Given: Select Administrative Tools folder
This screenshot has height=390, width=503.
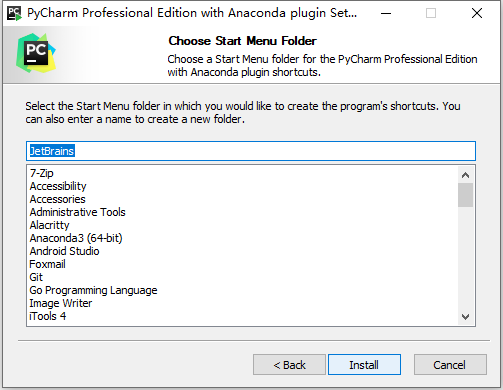Looking at the screenshot, I should pyautogui.click(x=78, y=212).
